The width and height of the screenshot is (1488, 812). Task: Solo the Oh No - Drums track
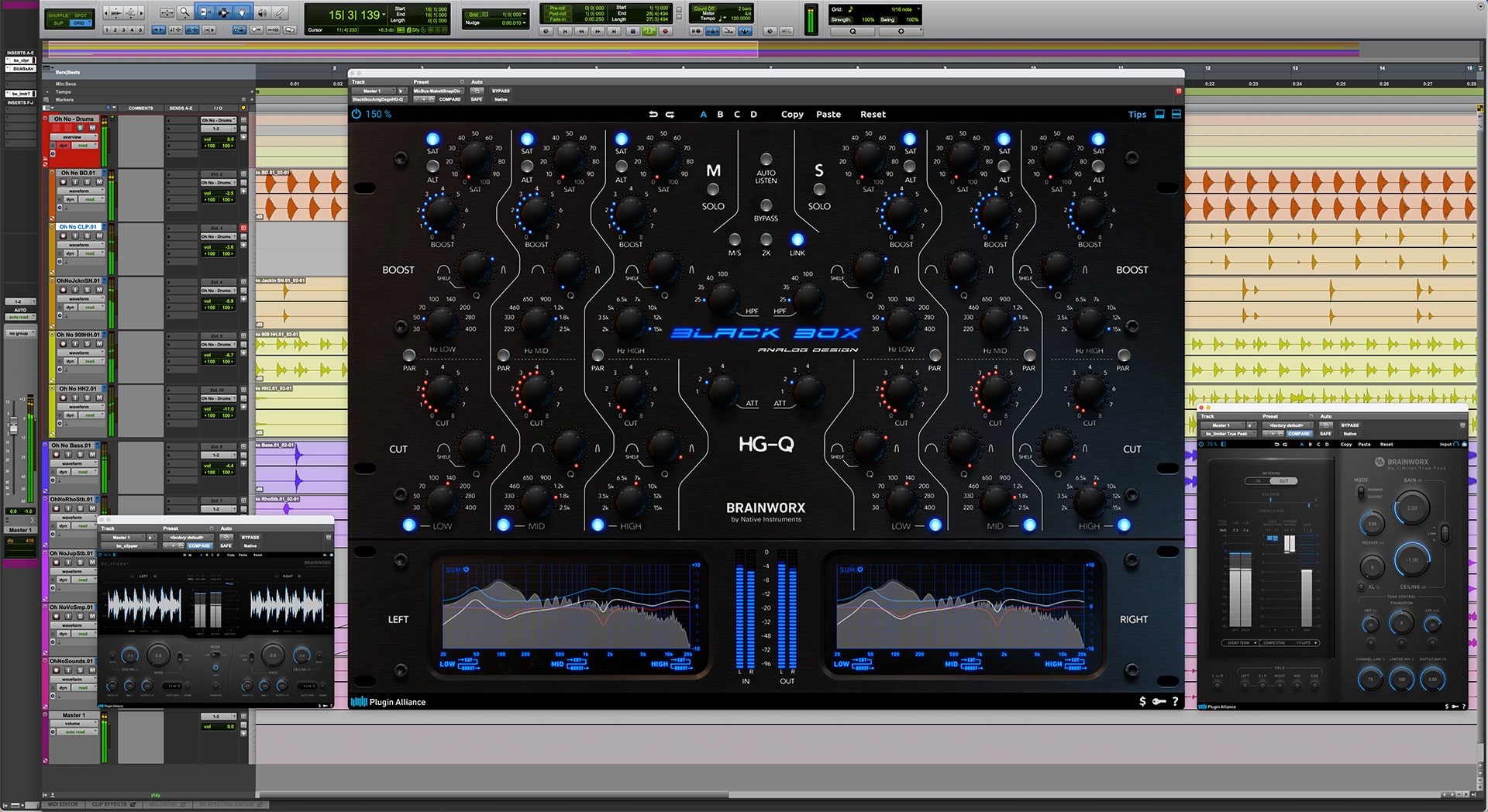coord(80,127)
